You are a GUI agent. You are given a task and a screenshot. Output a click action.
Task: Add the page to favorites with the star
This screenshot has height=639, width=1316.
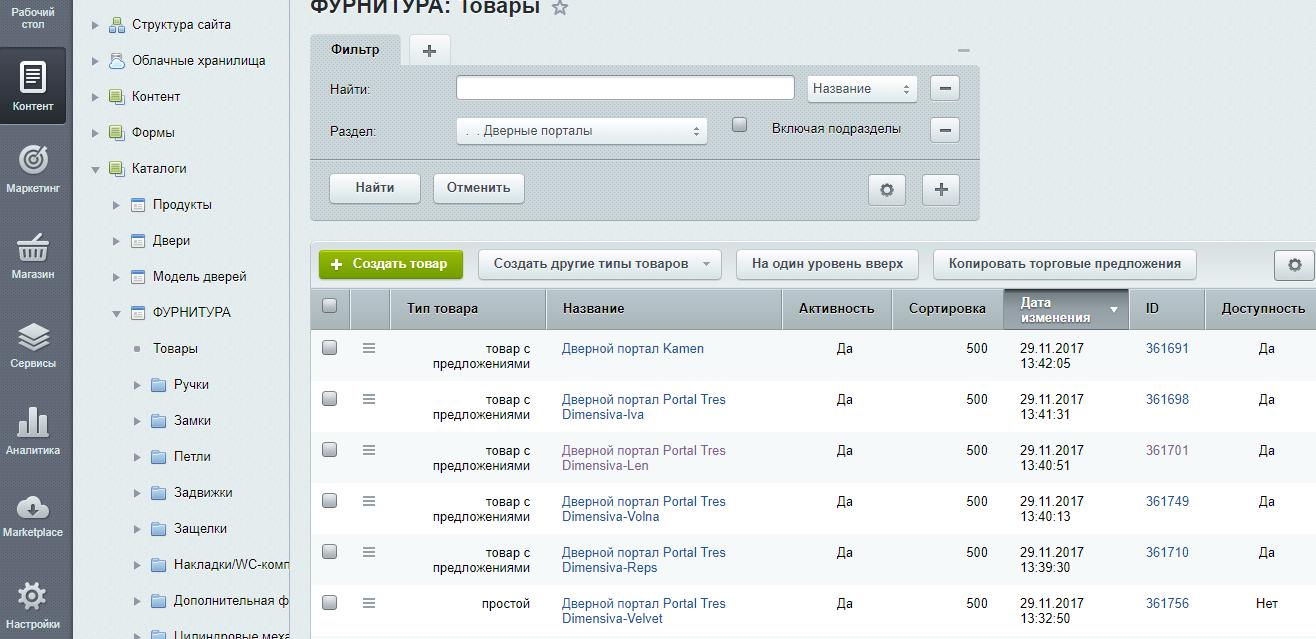tap(560, 8)
